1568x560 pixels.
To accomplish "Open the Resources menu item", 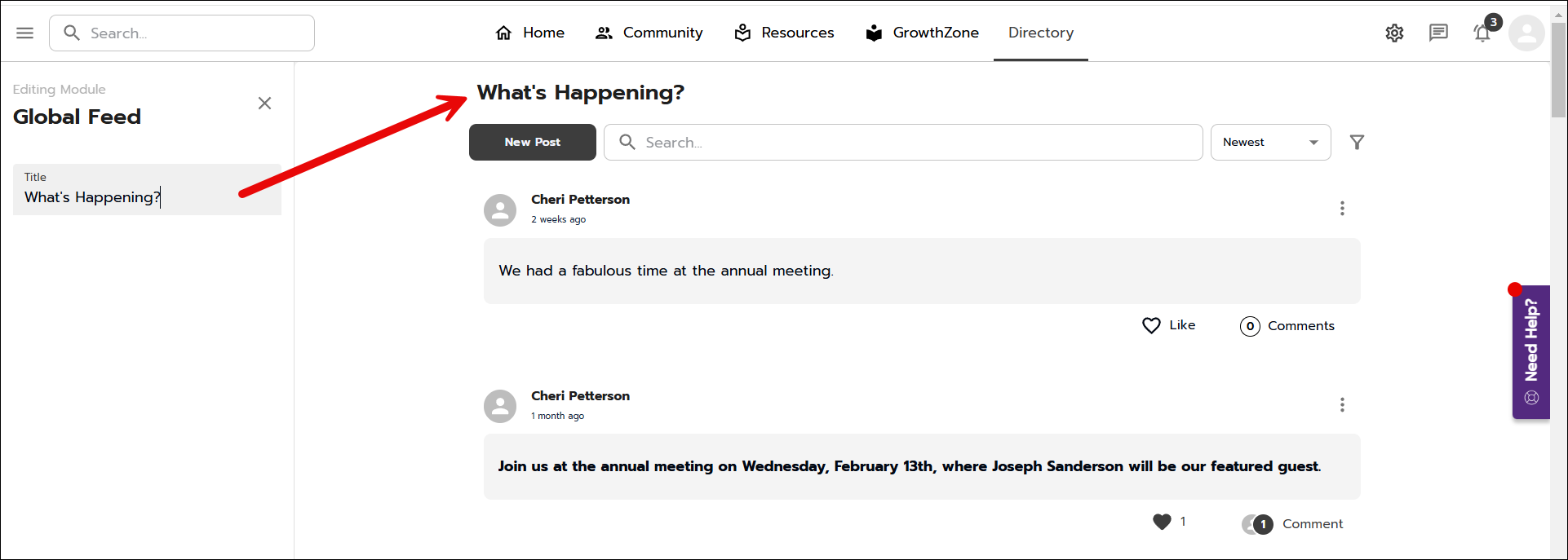I will 784,33.
